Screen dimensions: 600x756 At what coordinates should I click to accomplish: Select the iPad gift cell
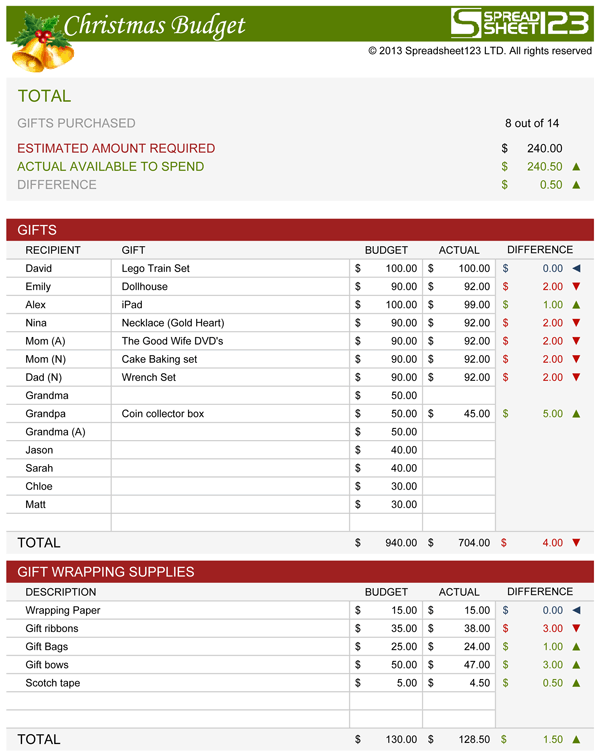tap(231, 305)
